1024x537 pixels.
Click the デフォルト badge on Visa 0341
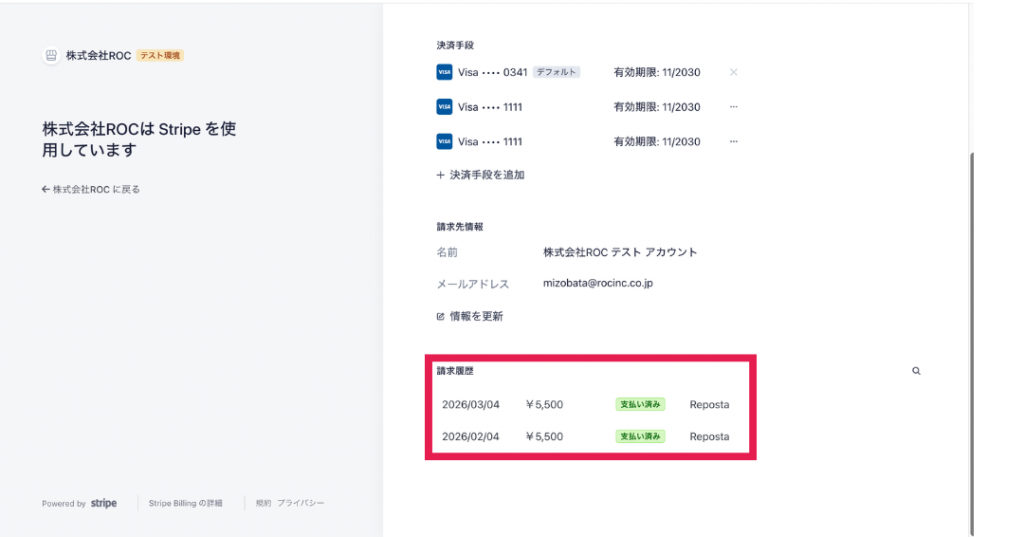tap(556, 72)
